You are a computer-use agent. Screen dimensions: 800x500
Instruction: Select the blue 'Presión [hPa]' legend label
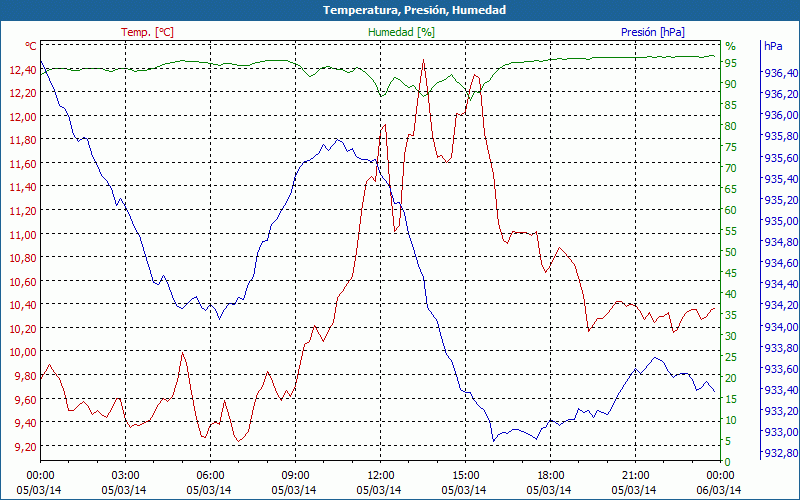coord(653,32)
